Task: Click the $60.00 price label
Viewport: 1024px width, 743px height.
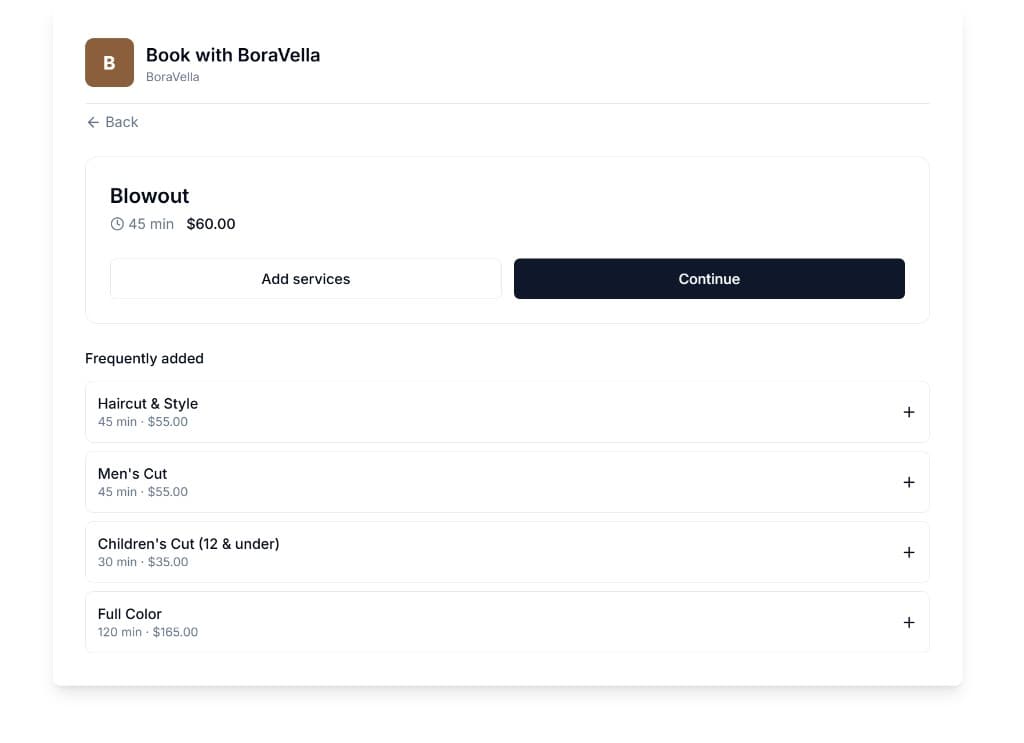Action: point(211,224)
